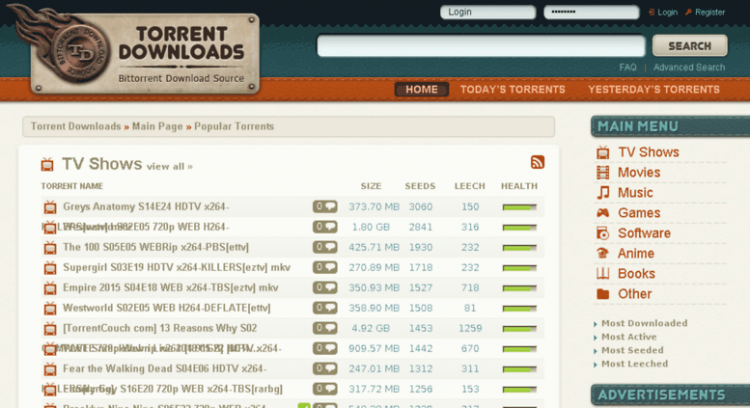Click the Music note icon
Image resolution: width=750 pixels, height=408 pixels.
tap(603, 192)
